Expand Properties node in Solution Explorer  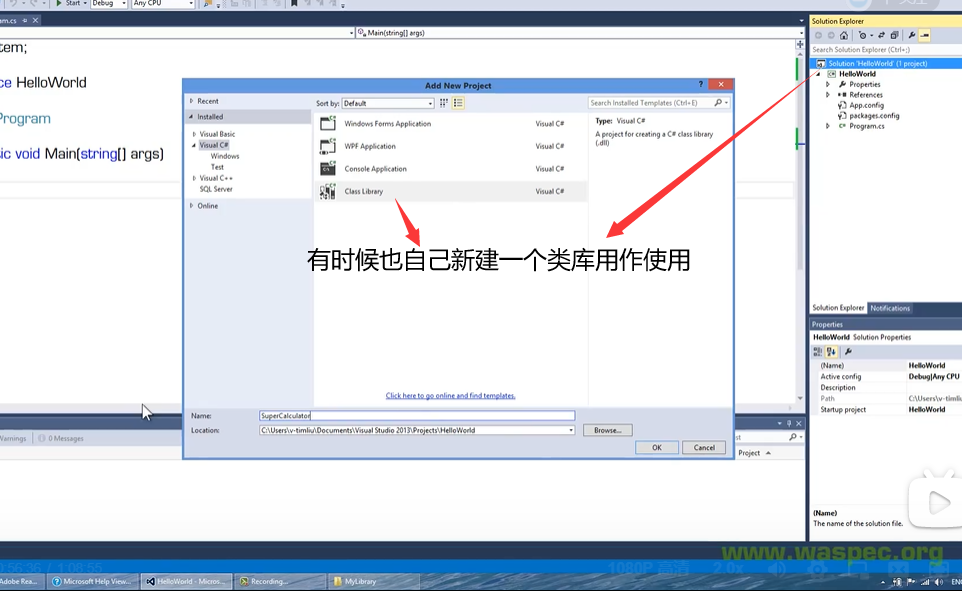tap(828, 85)
